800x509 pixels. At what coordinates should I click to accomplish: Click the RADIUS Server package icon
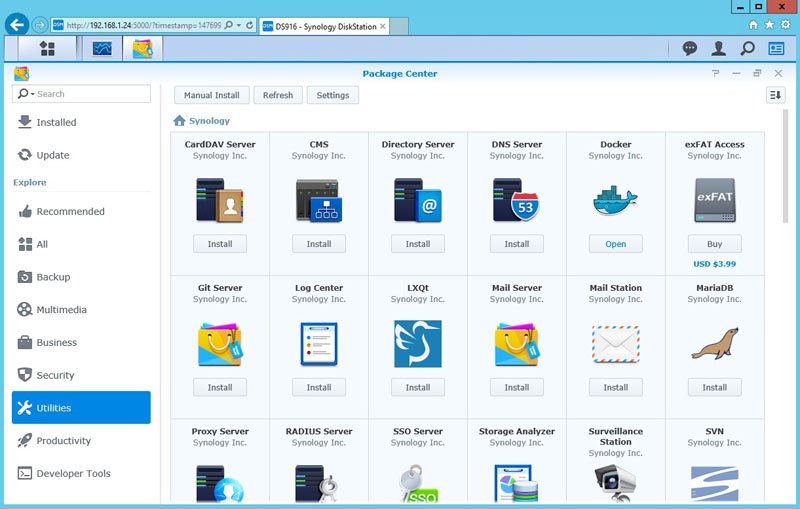[x=319, y=483]
